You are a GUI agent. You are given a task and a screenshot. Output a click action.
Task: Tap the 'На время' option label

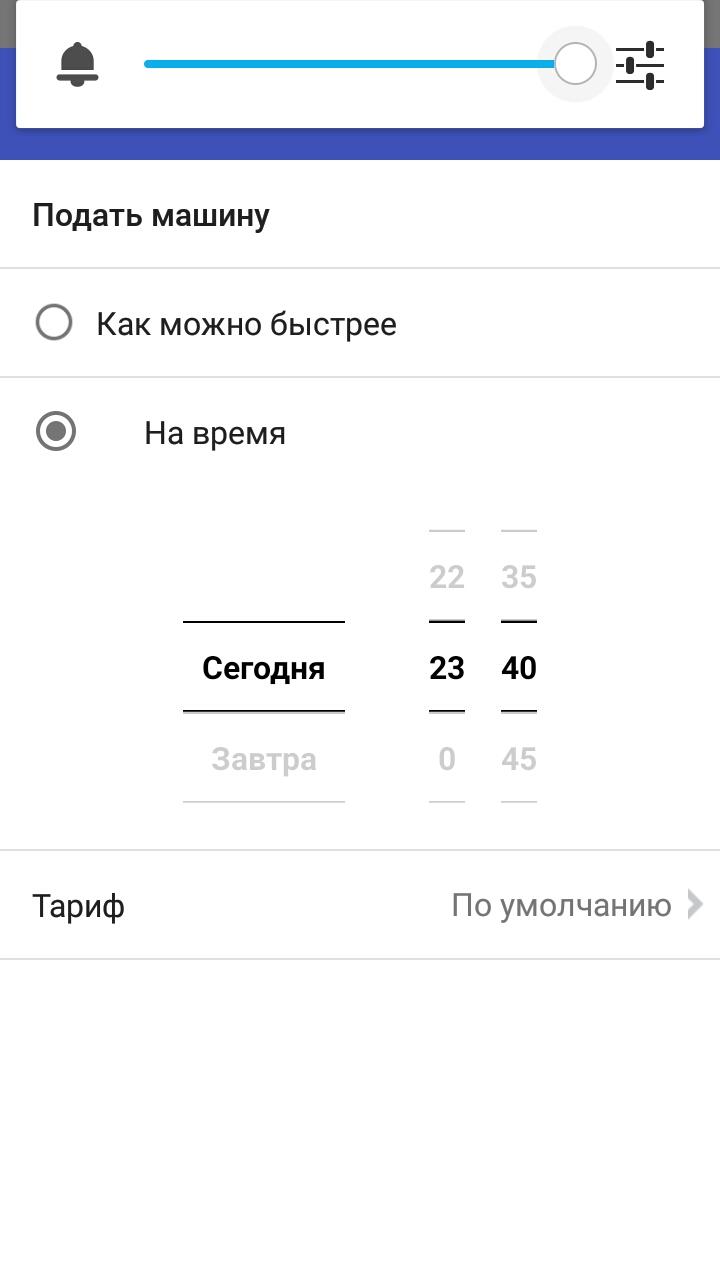[215, 433]
